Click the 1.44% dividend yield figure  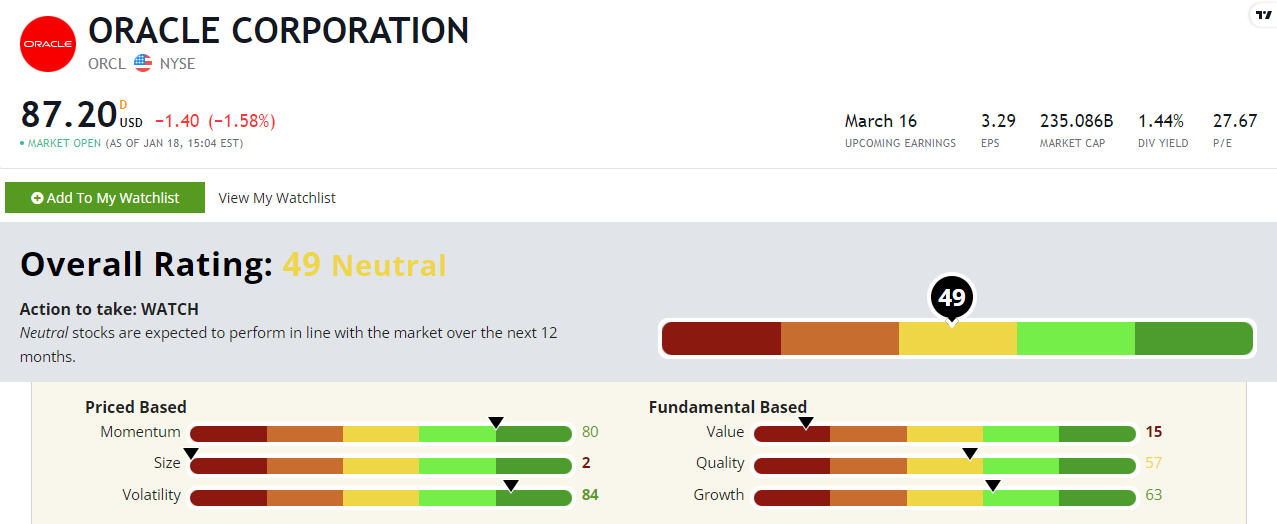(x=1160, y=121)
